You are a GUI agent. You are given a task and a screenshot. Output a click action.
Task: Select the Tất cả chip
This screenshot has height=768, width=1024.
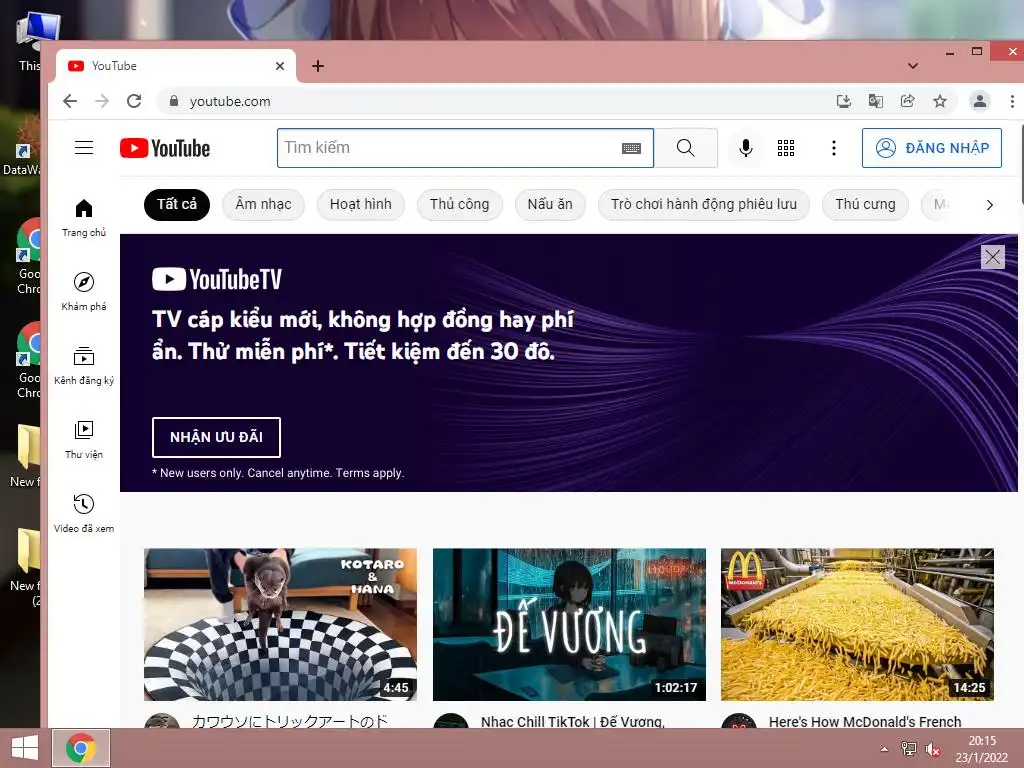177,204
